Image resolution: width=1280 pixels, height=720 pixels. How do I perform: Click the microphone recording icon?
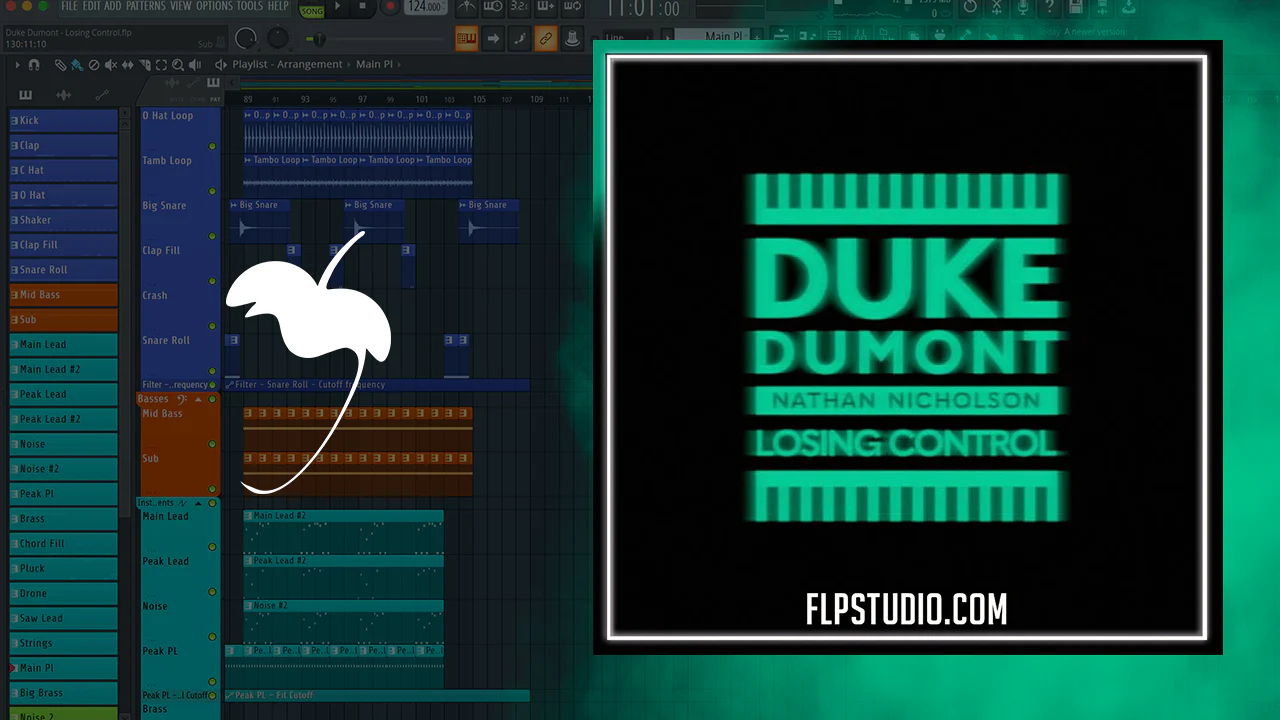point(1022,8)
